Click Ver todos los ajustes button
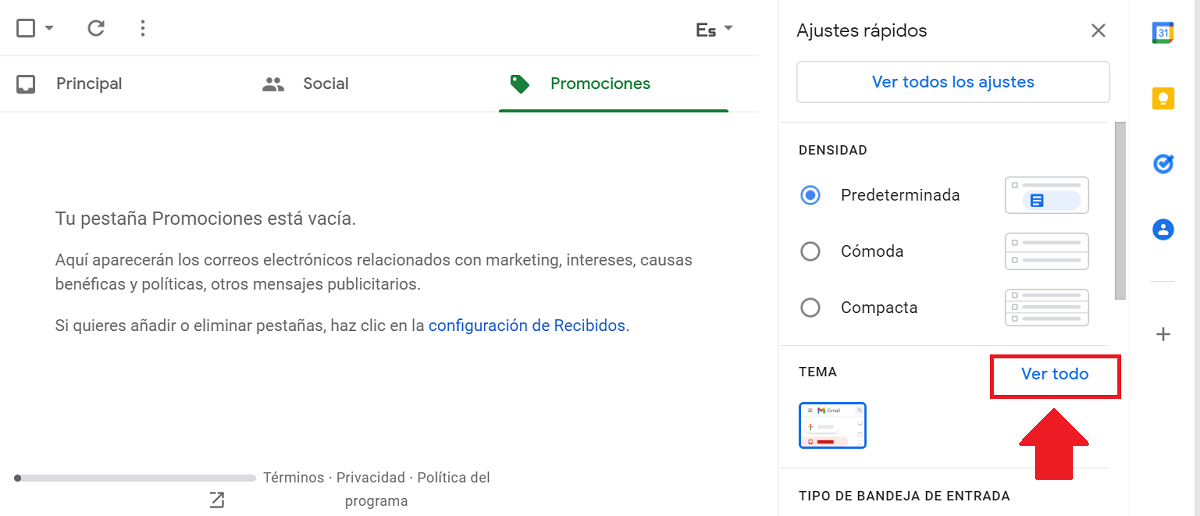The height and width of the screenshot is (516, 1200). 953,82
